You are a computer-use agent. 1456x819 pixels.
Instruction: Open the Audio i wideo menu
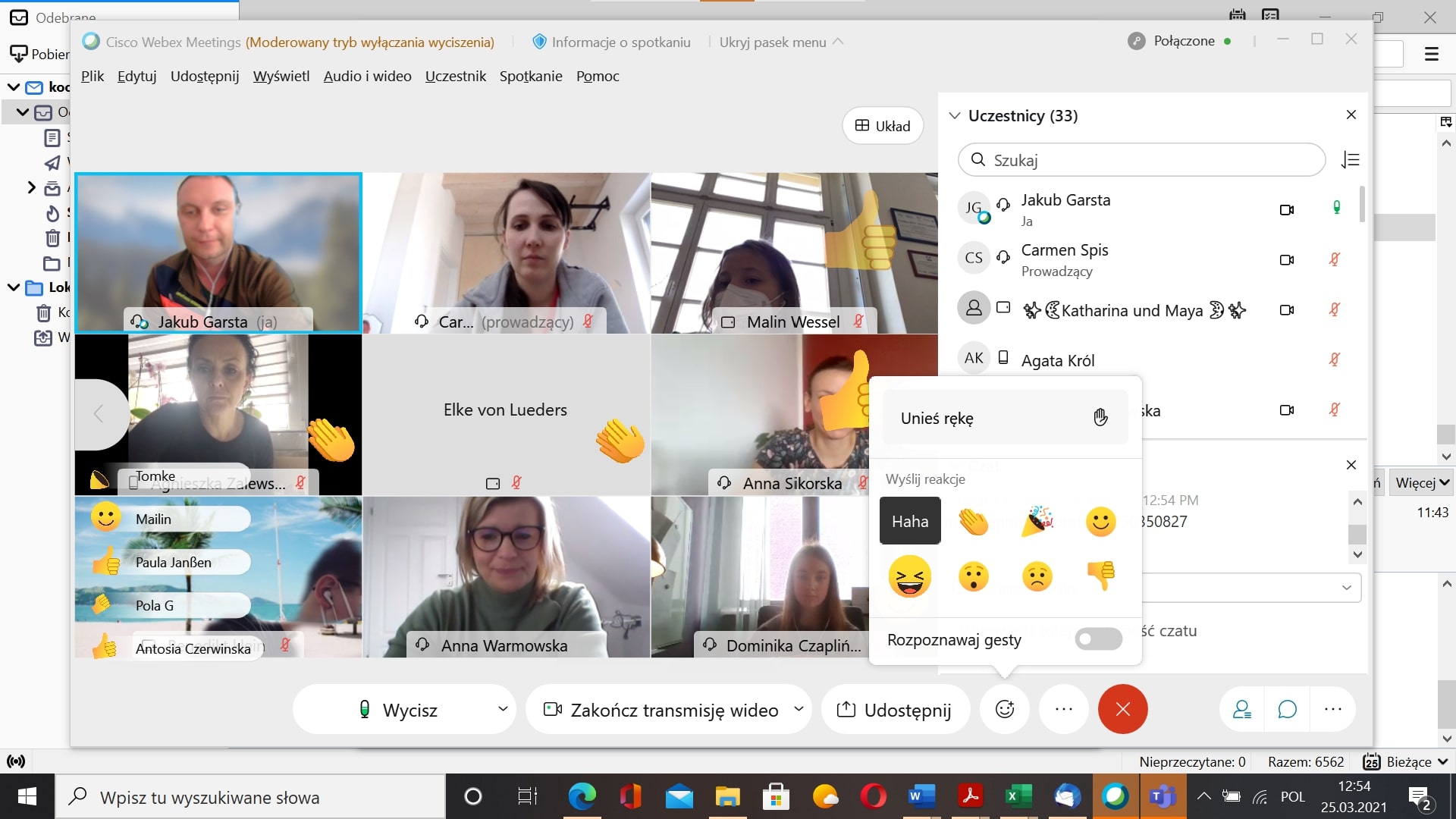coord(367,76)
